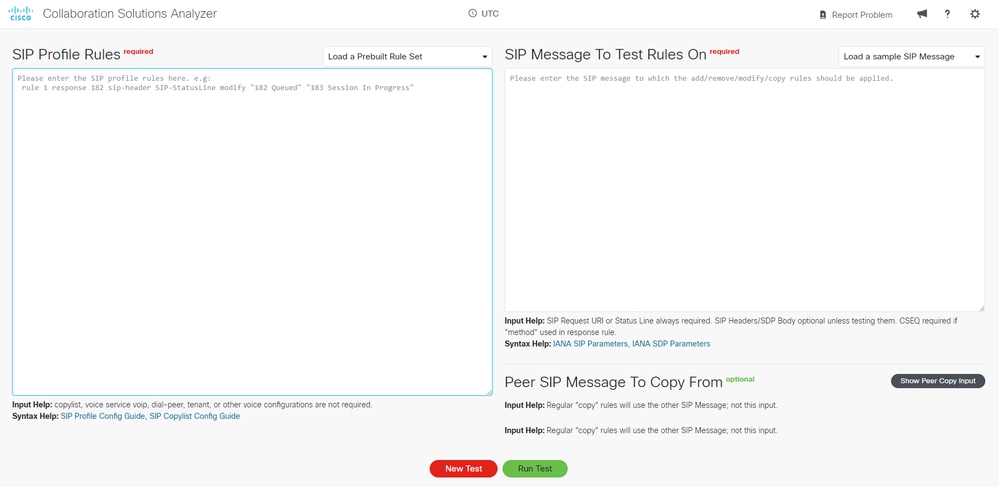Expand Load a Prebuilt Rule Set dropdown
999x487 pixels.
(408, 56)
